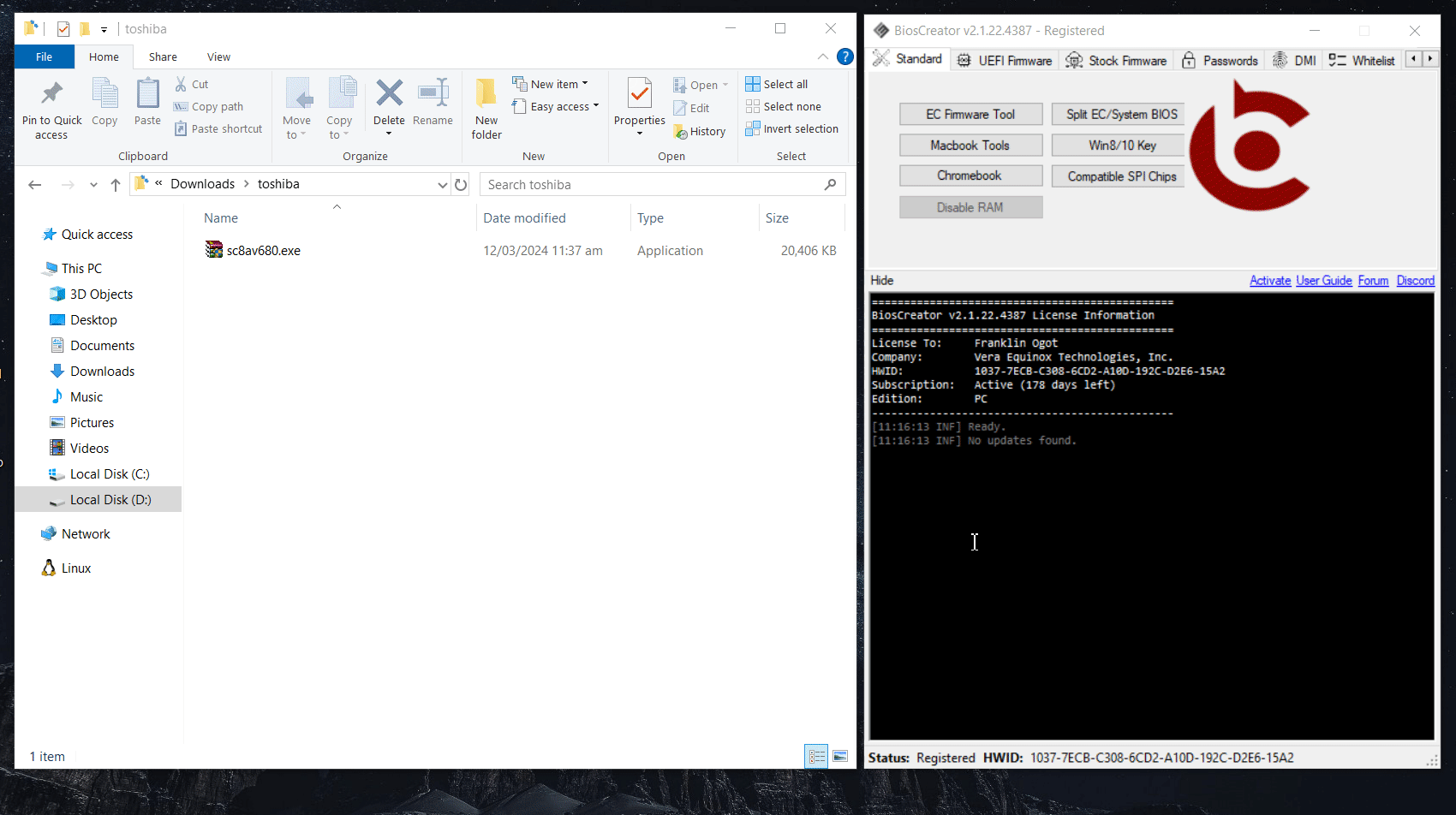The width and height of the screenshot is (1456, 815).
Task: Open Quick Access Toolbar customize arrow
Action: [104, 29]
